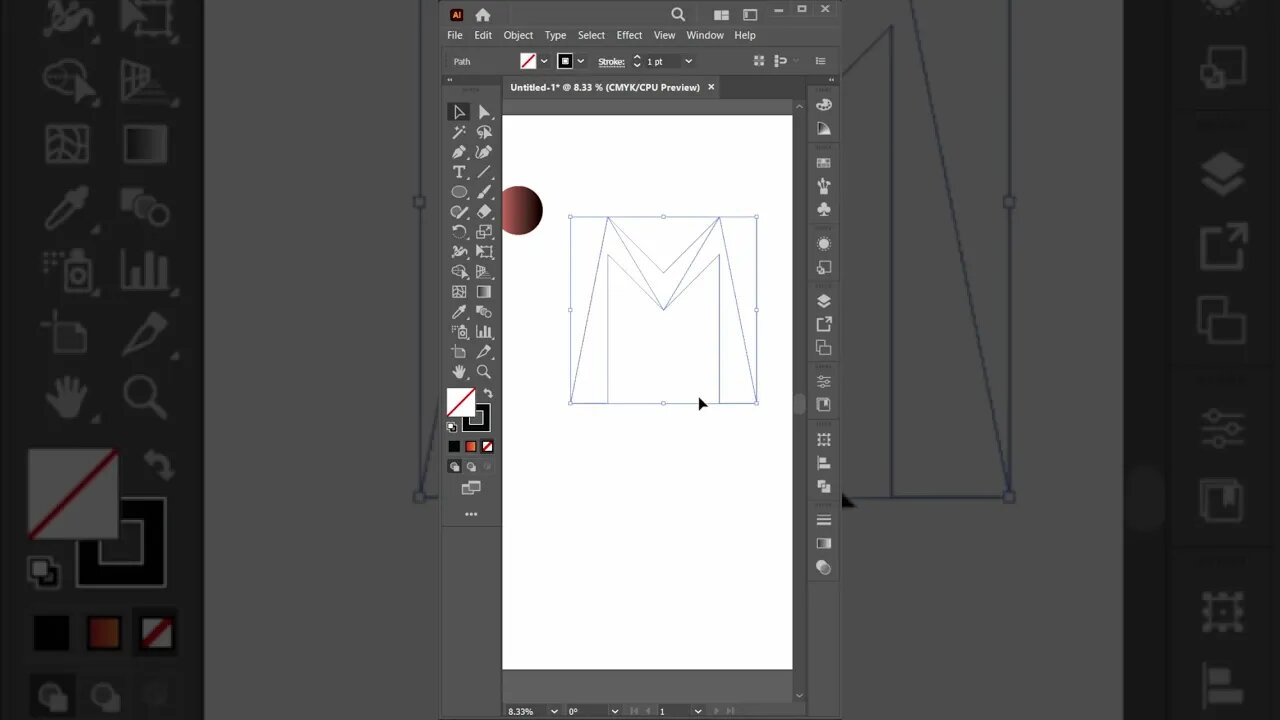Screen dimensions: 1280x720
Task: Select the Eyedropper tool
Action: tap(459, 312)
